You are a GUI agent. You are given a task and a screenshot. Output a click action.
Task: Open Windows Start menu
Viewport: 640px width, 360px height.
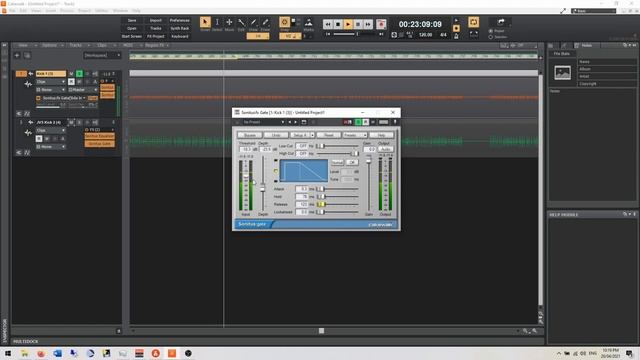coord(8,353)
